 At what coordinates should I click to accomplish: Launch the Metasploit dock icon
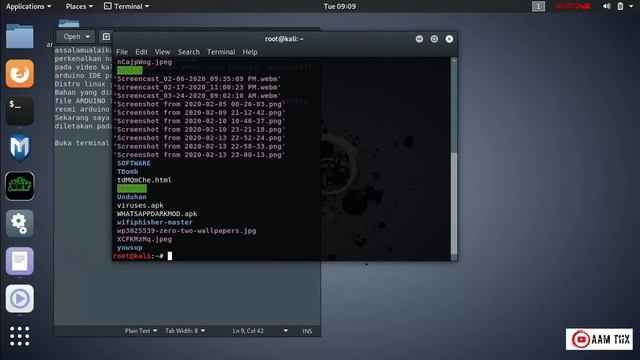coord(20,148)
